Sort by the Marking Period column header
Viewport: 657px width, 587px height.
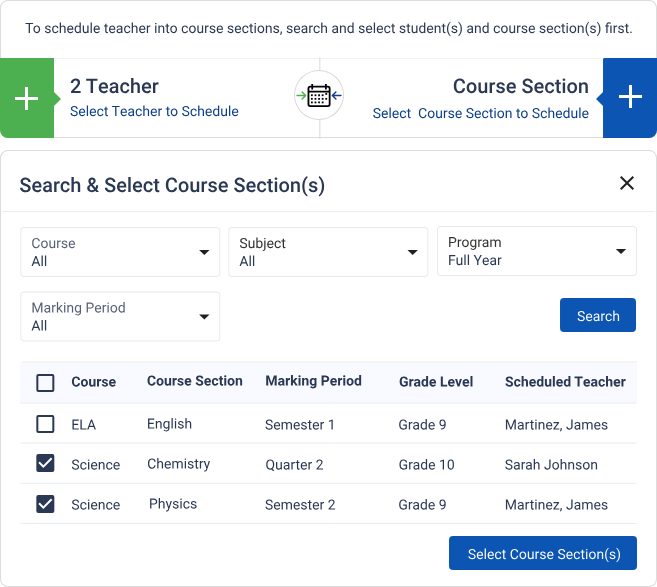[313, 381]
